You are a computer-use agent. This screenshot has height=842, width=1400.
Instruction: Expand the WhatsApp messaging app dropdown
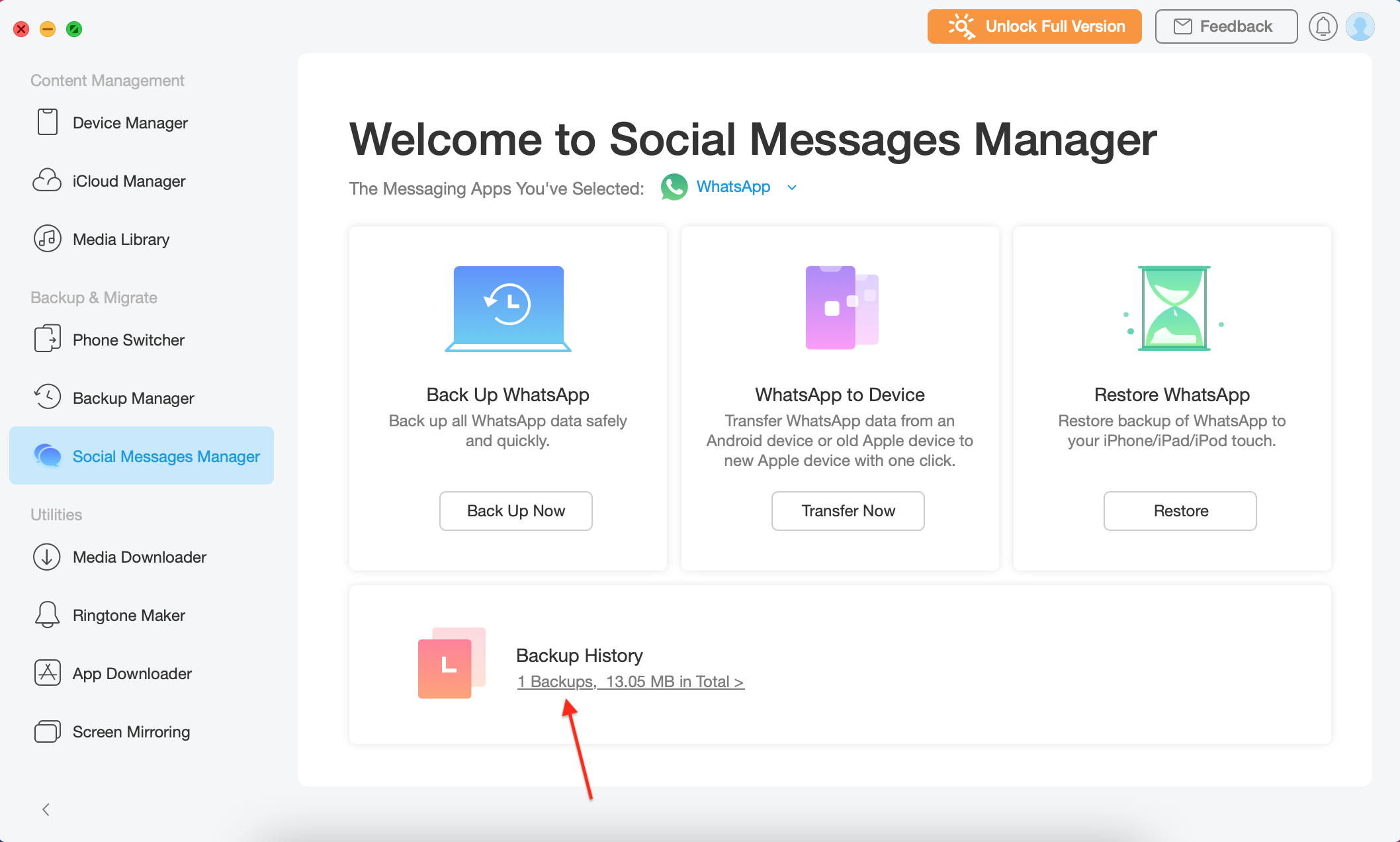792,188
